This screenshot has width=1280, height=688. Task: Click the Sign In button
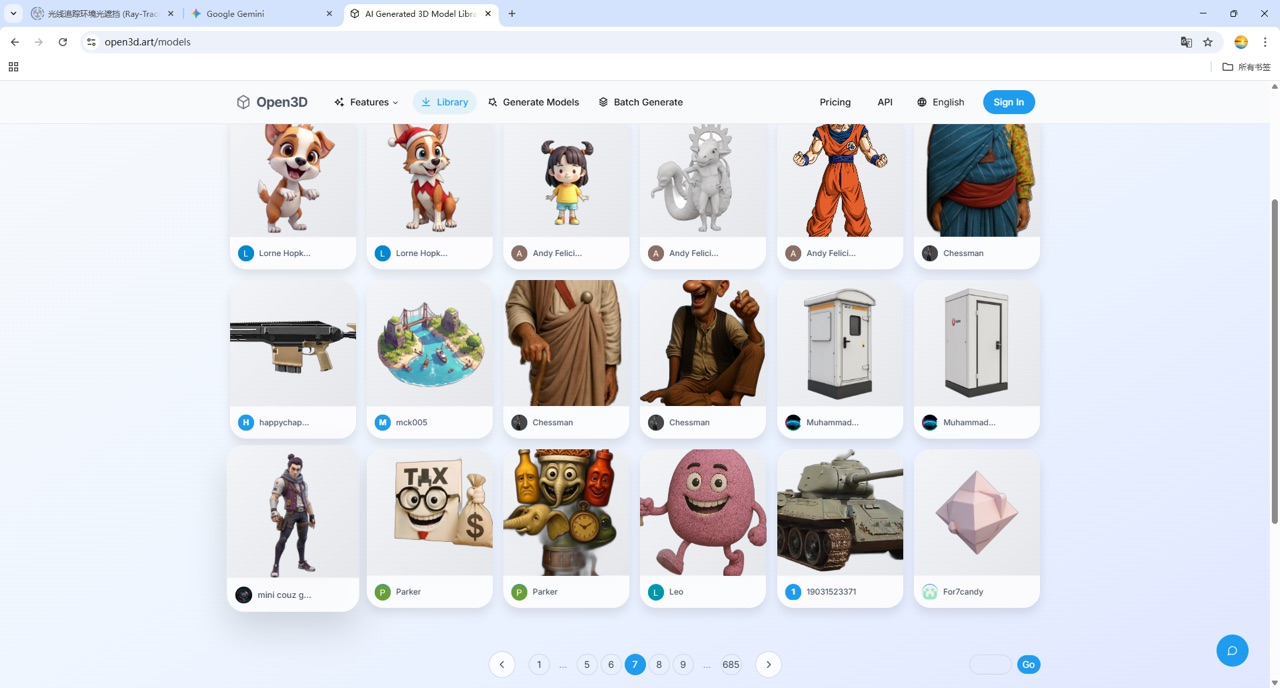pyautogui.click(x=1008, y=102)
